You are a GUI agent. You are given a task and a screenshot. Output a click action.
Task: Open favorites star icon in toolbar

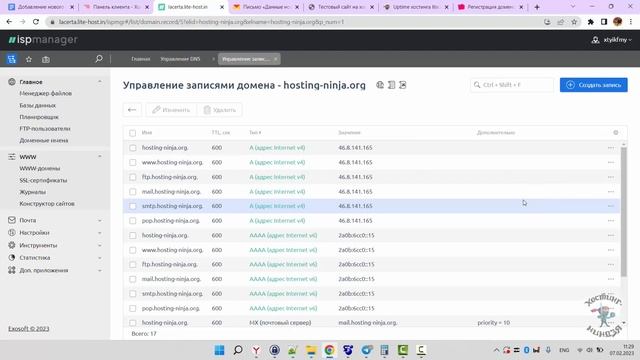coord(29,59)
